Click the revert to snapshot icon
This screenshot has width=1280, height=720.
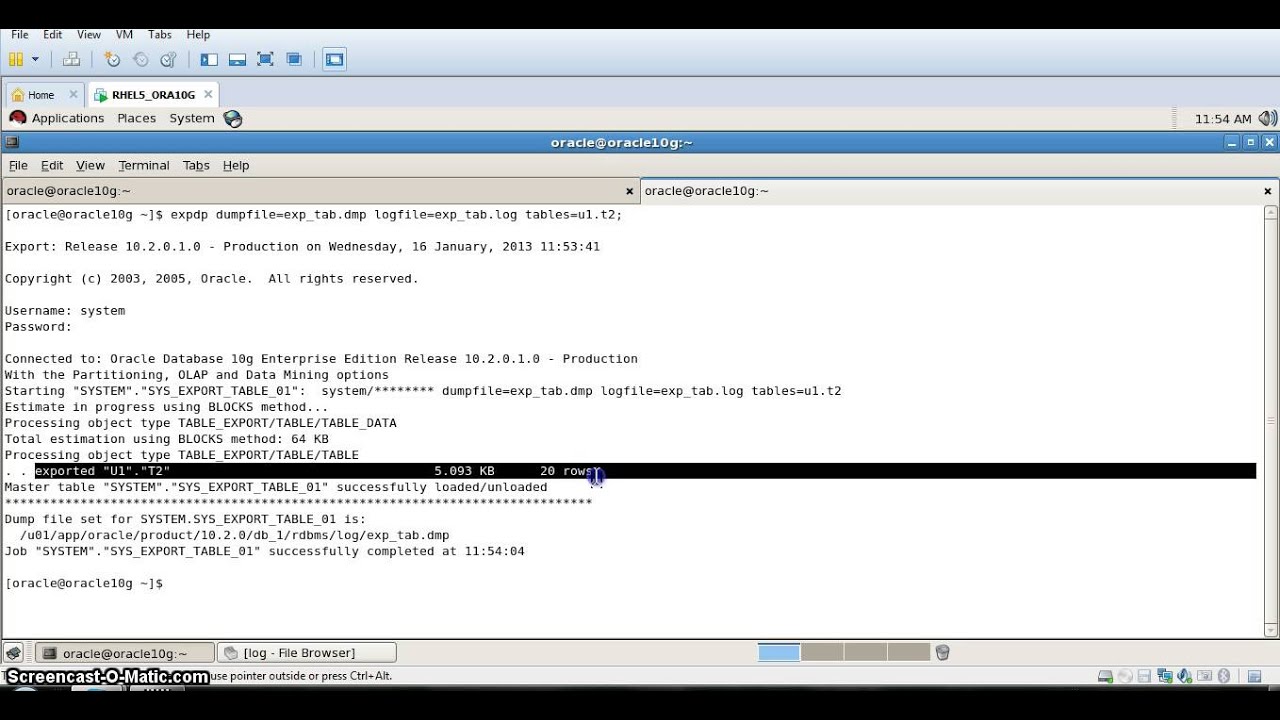pos(140,59)
